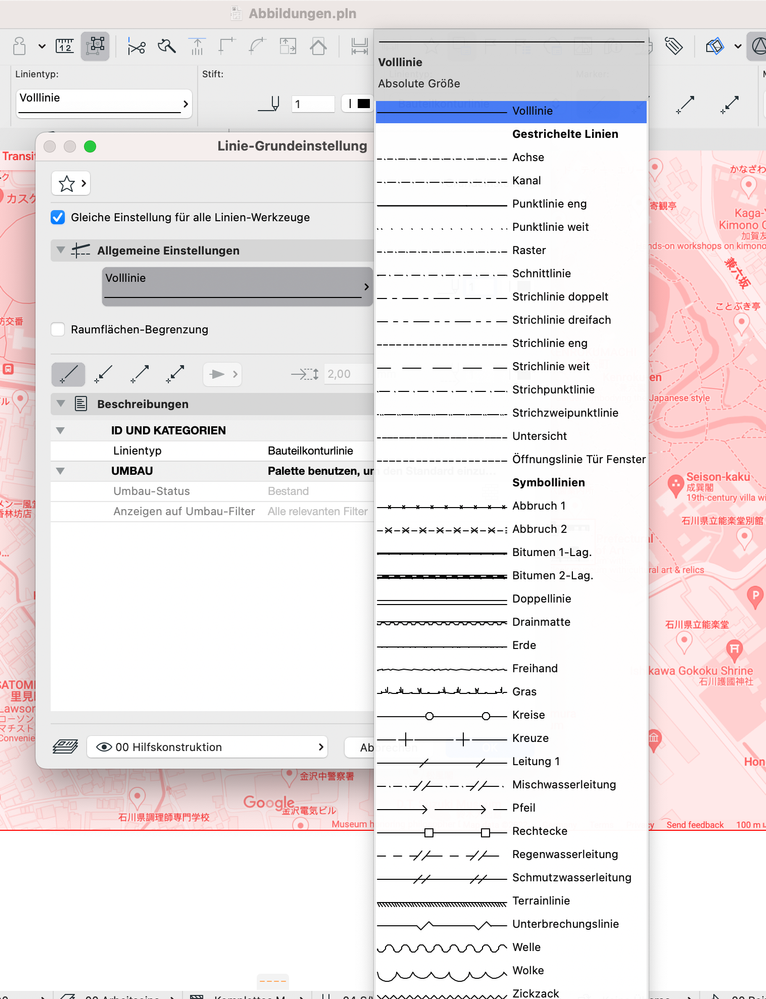Click the Bauteilkonturlinie Linientyp value
The width and height of the screenshot is (766, 999).
310,450
